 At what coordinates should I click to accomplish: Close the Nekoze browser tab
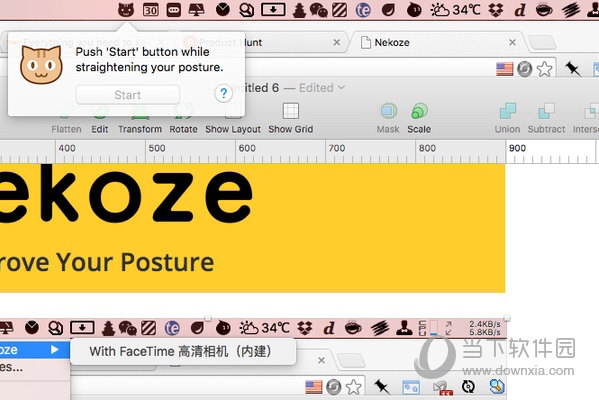pyautogui.click(x=513, y=42)
